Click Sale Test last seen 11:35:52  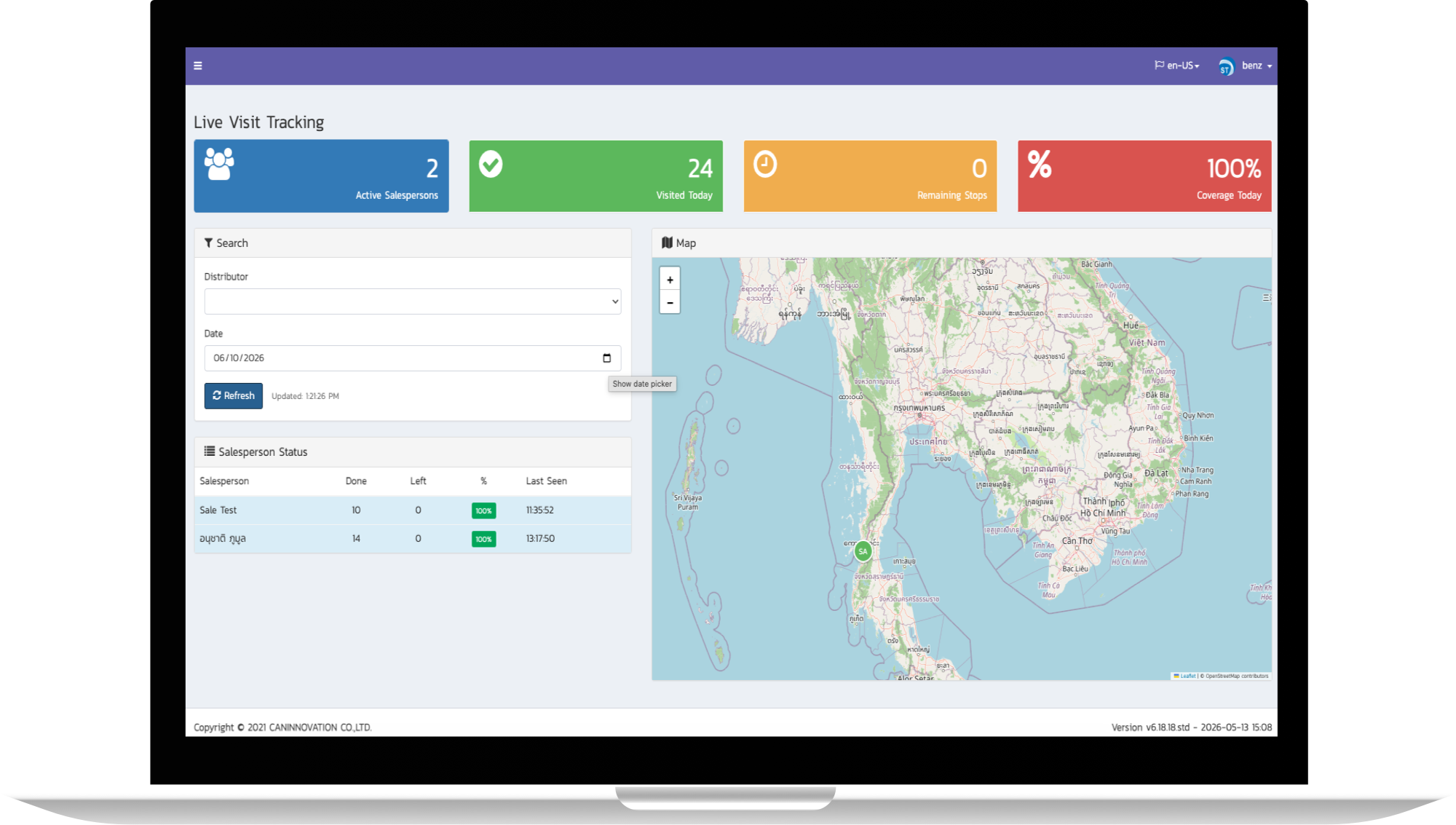pos(540,510)
